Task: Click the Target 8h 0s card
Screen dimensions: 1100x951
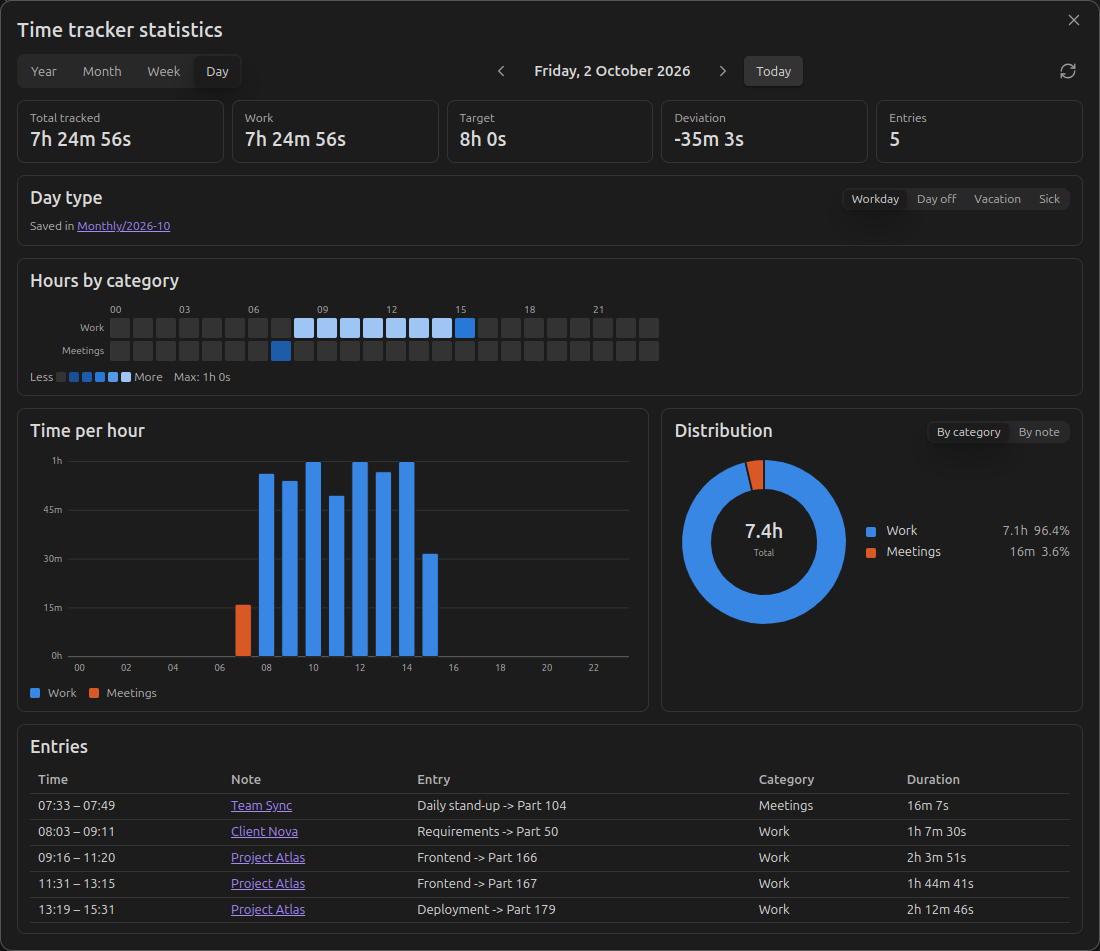Action: click(x=549, y=132)
